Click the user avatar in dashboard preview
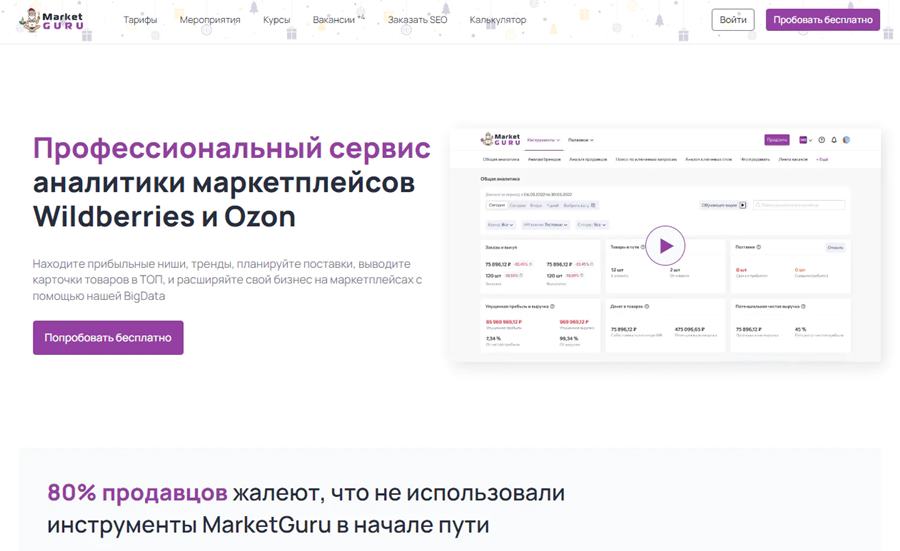The image size is (900, 551). tap(846, 139)
